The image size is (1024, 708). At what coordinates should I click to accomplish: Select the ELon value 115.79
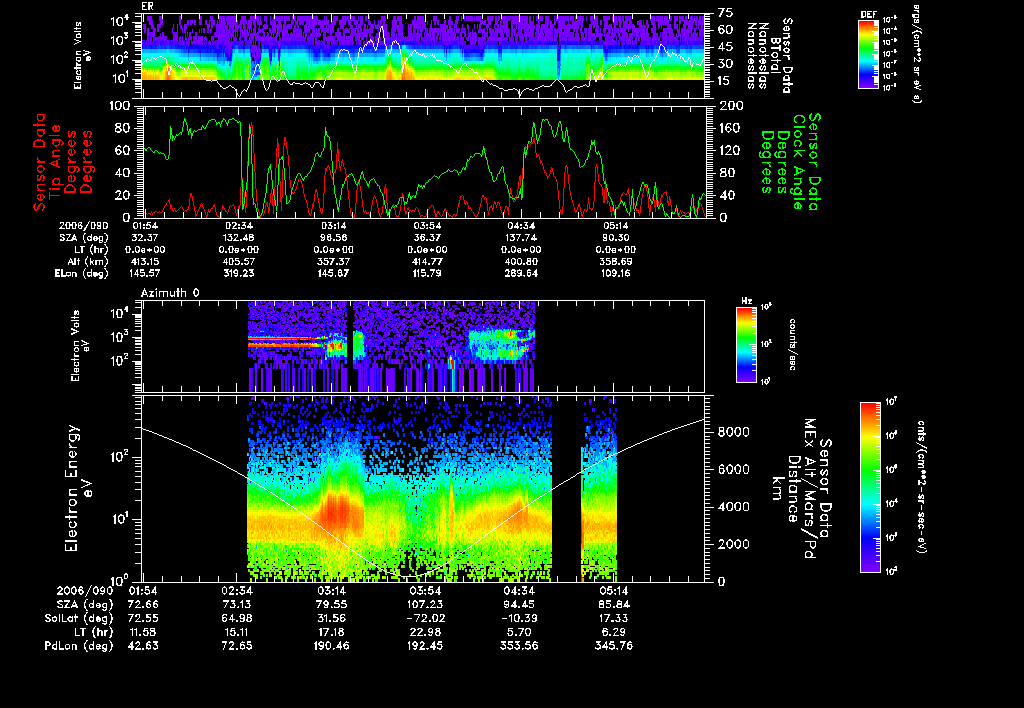[x=427, y=274]
